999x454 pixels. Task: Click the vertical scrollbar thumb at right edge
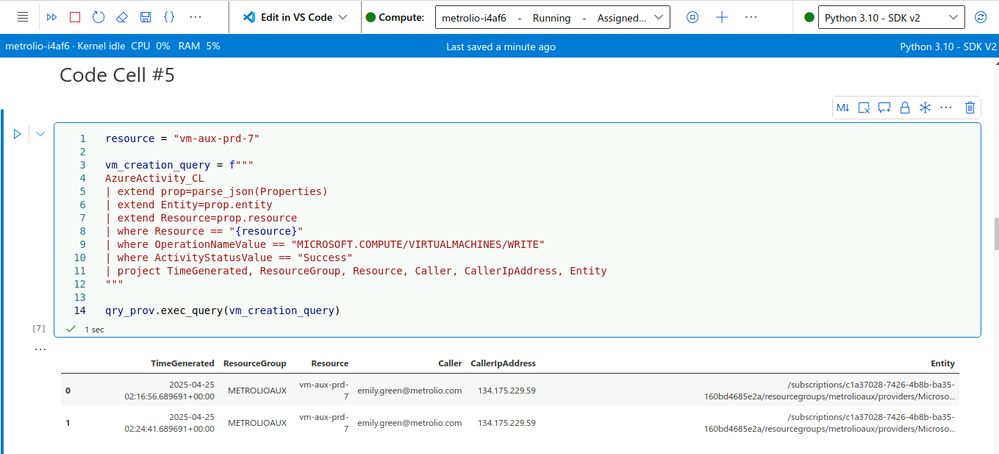pyautogui.click(x=996, y=234)
